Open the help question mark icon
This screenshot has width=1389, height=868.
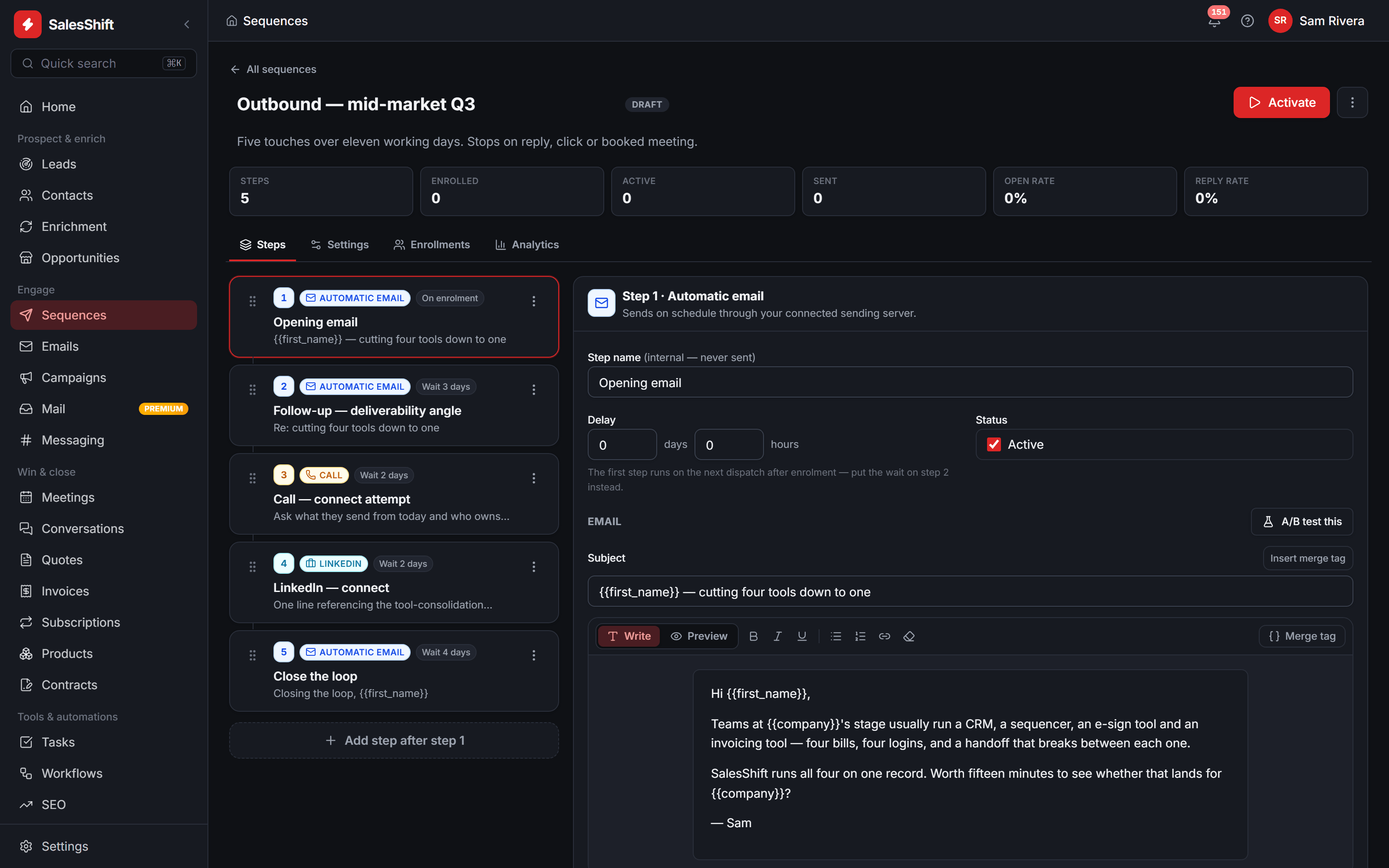(x=1247, y=21)
